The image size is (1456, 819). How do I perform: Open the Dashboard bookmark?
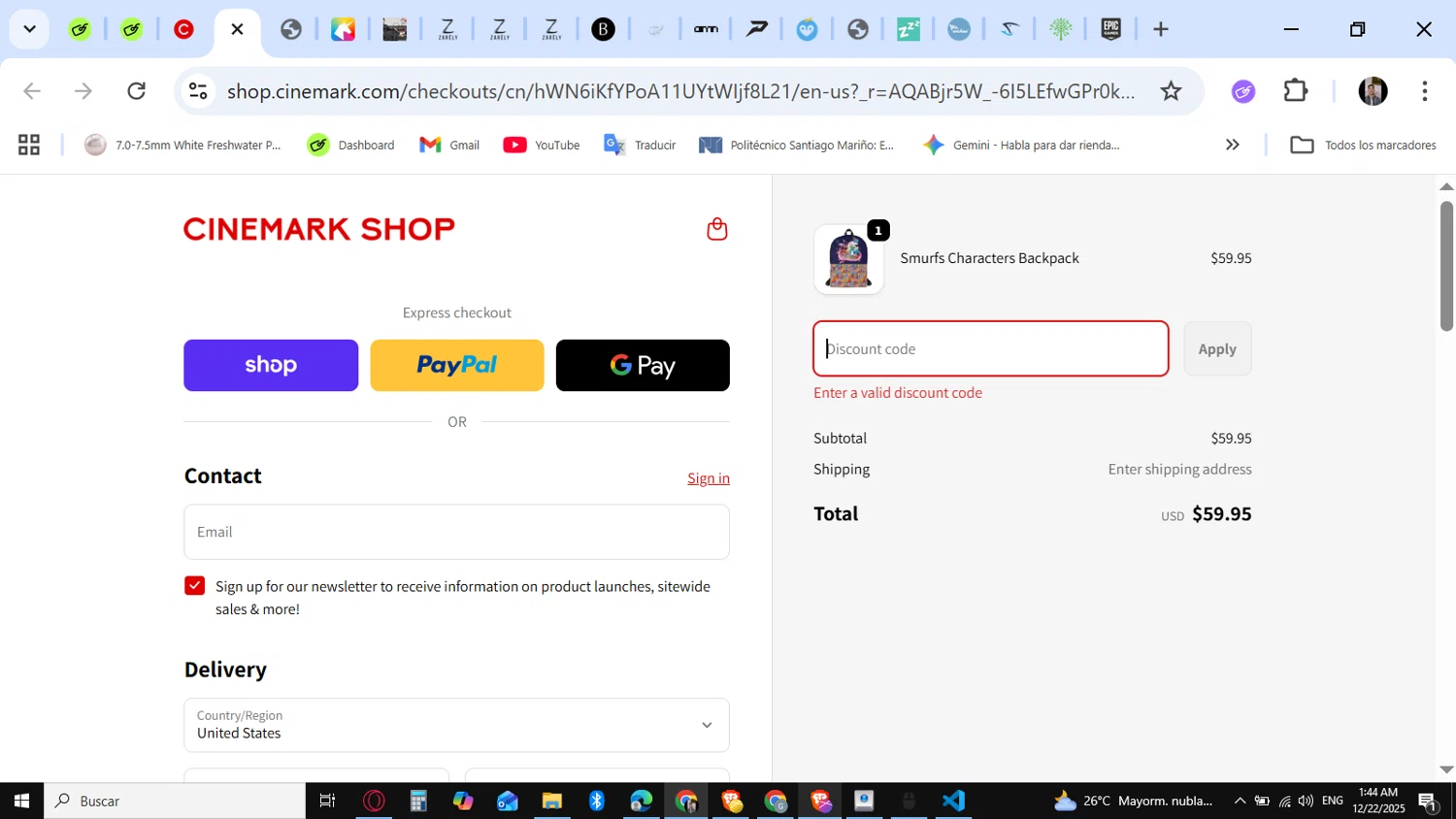350,145
